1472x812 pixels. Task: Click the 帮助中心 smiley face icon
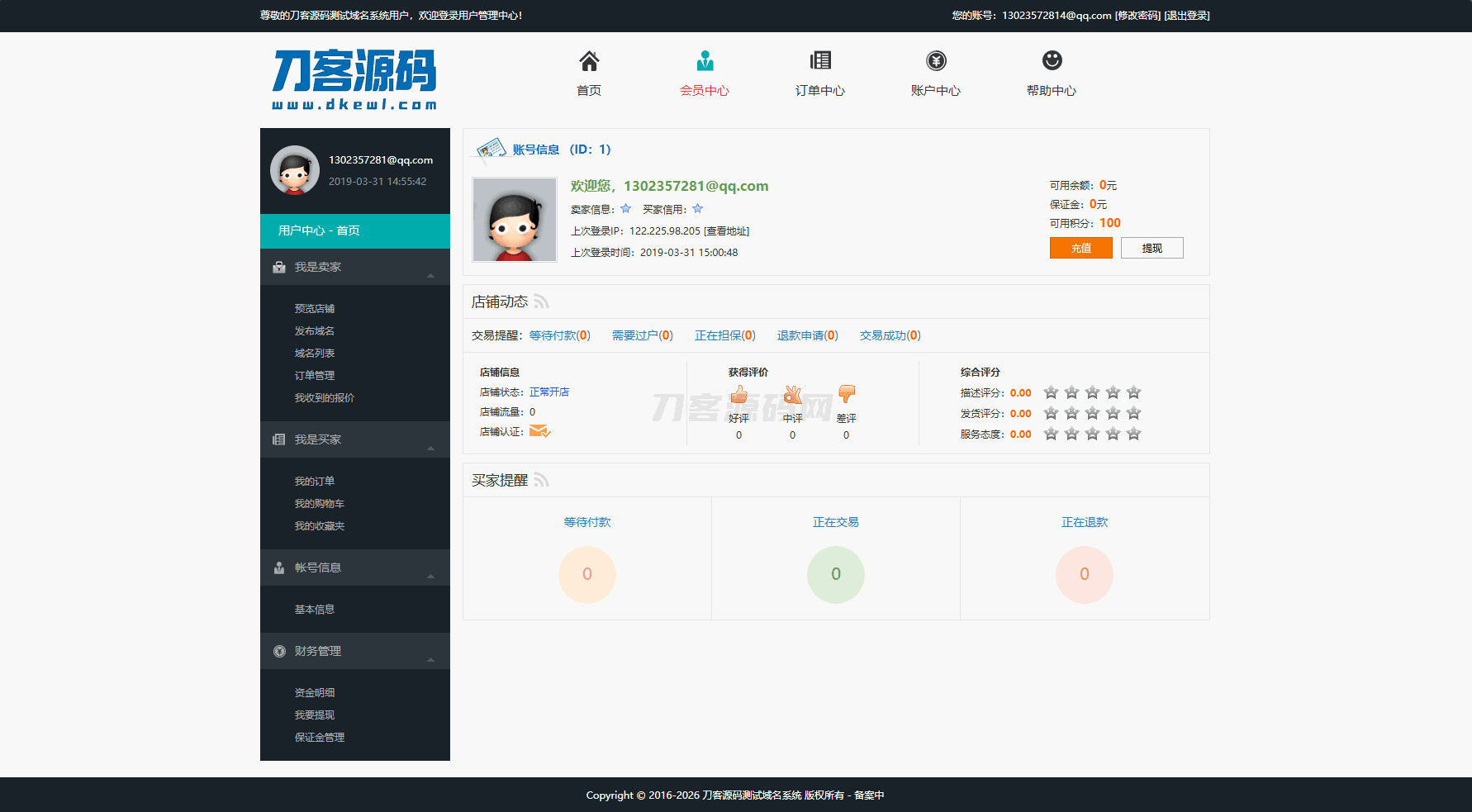(1052, 61)
